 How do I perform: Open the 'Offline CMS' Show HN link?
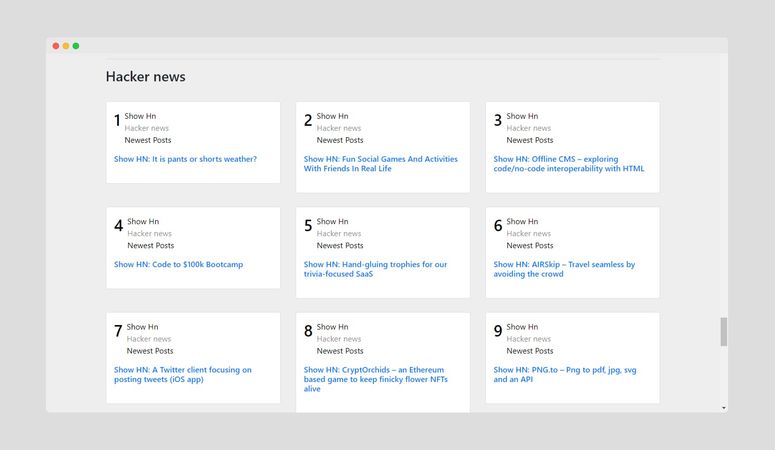coord(569,164)
